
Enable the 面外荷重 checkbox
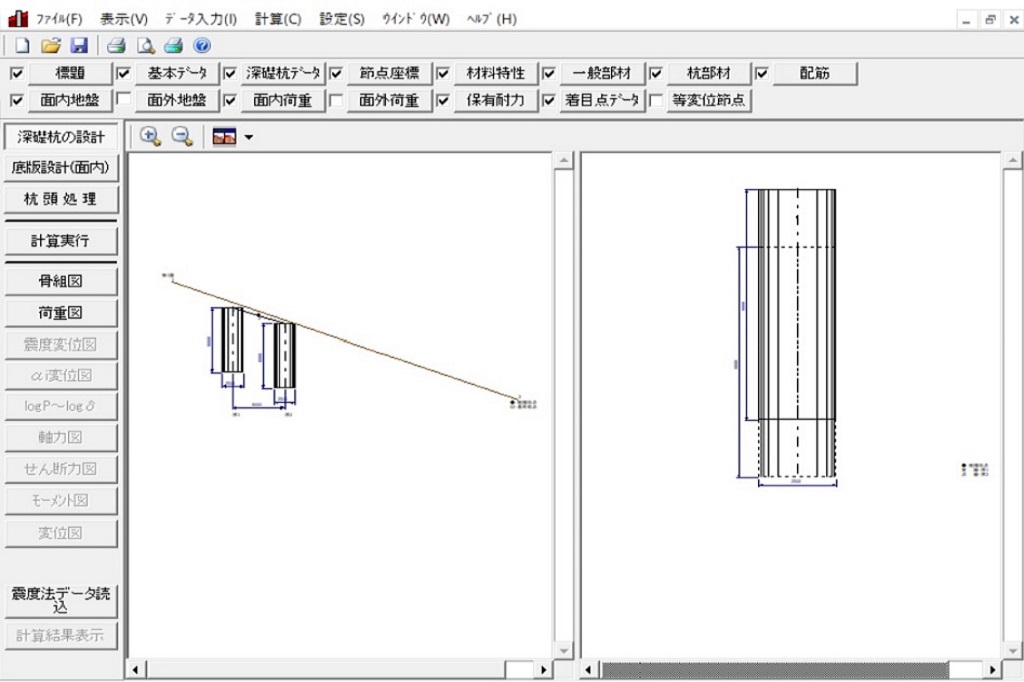tap(336, 100)
